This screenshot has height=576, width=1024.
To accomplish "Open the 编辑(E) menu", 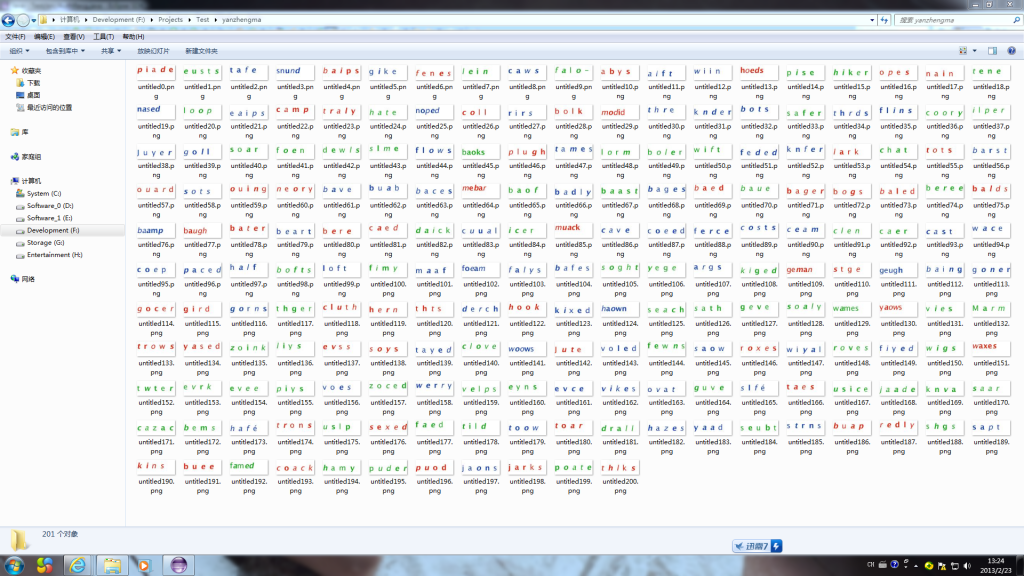I will 44,37.
